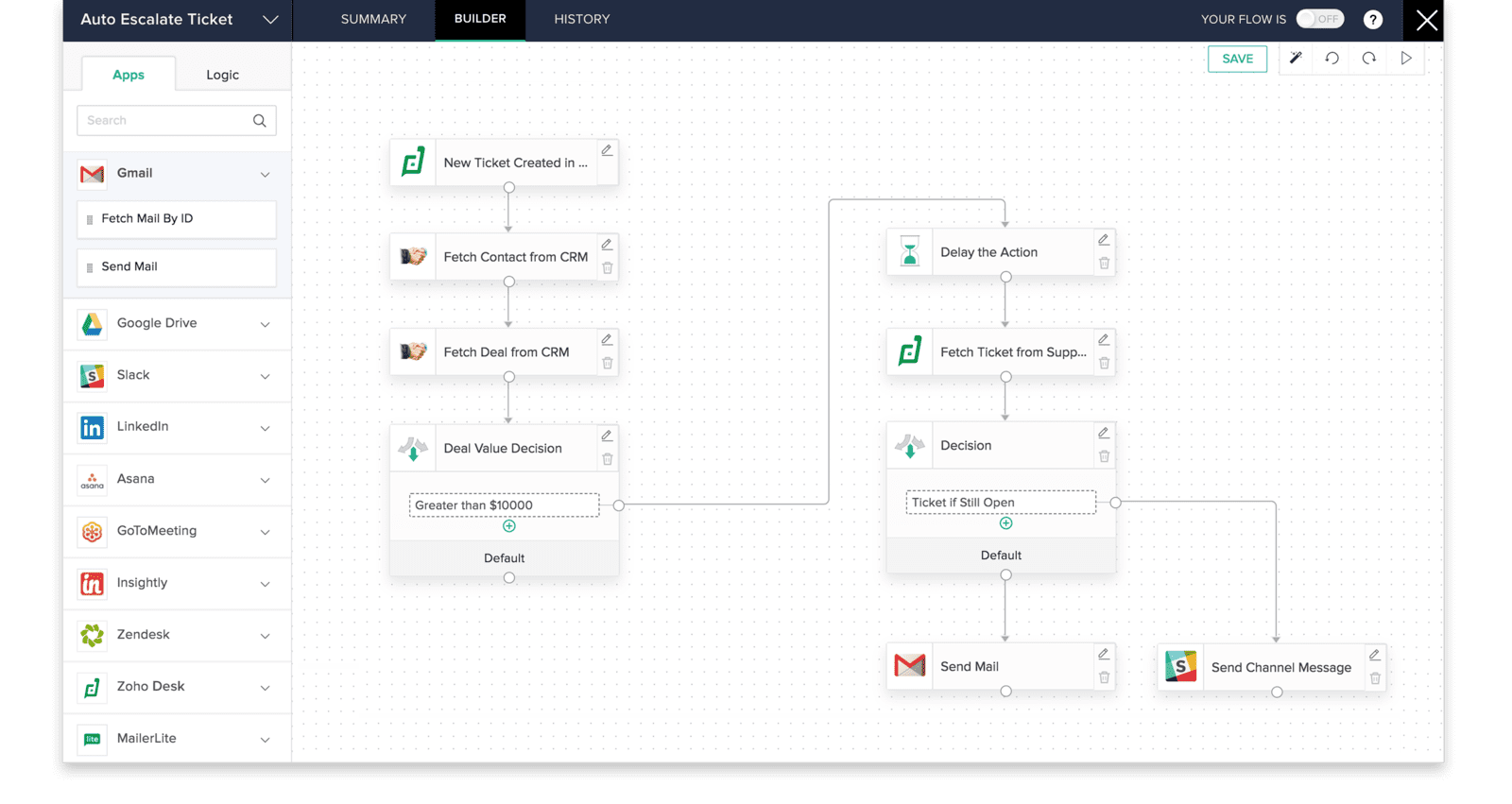Expand the Zendesk section
Image resolution: width=1512 pixels, height=804 pixels.
click(x=266, y=637)
